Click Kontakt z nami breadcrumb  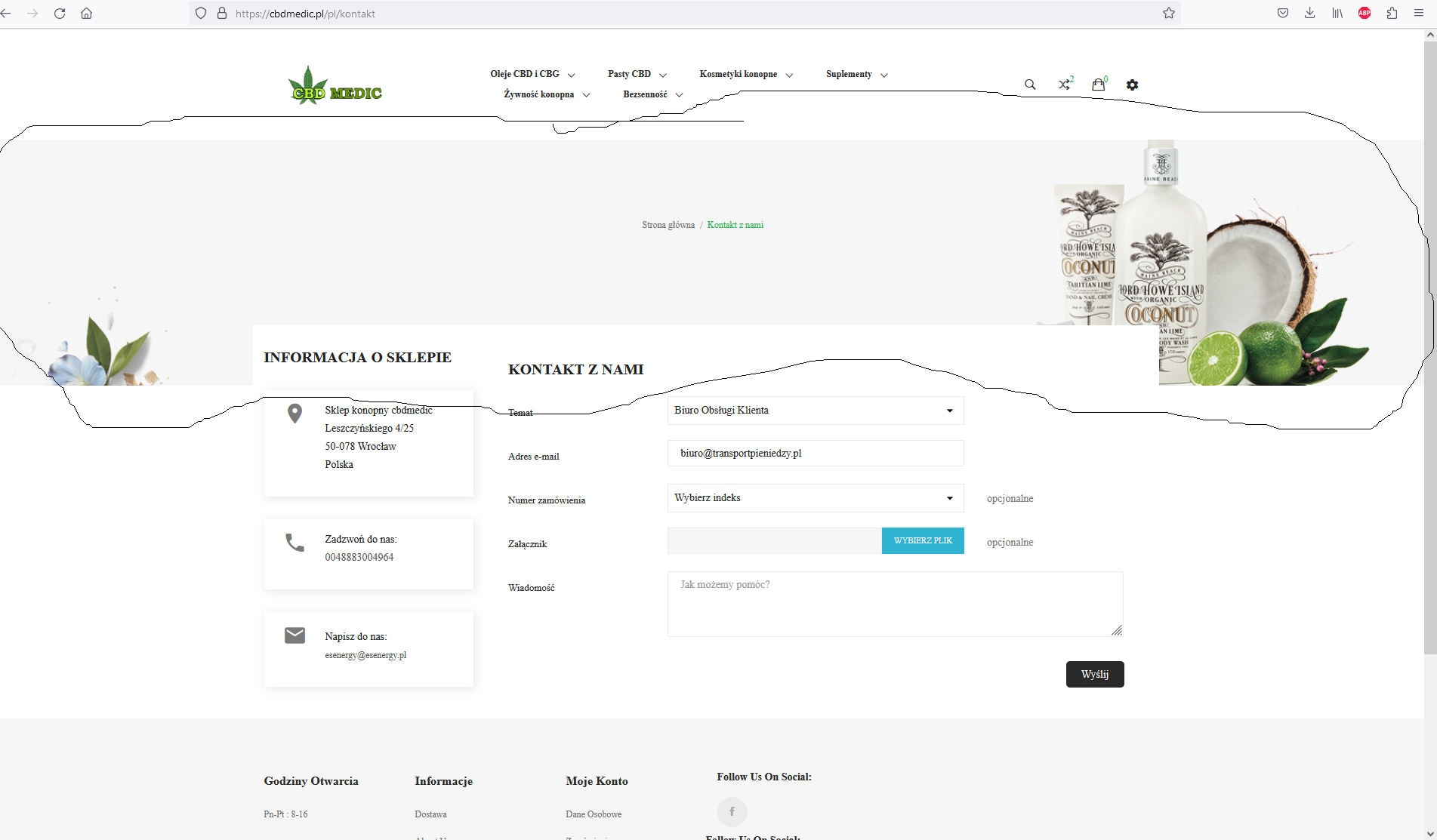735,225
